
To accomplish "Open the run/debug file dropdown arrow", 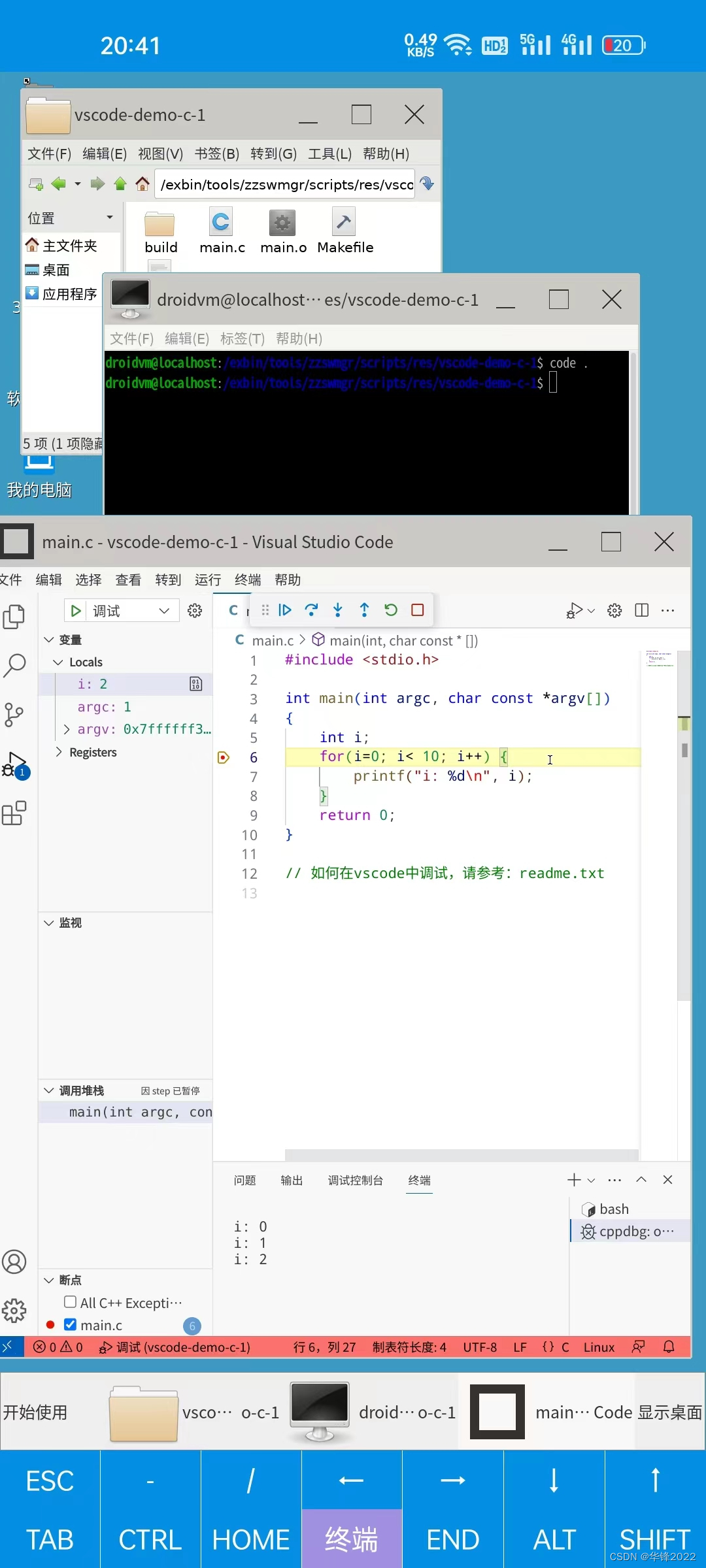I will click(x=591, y=611).
